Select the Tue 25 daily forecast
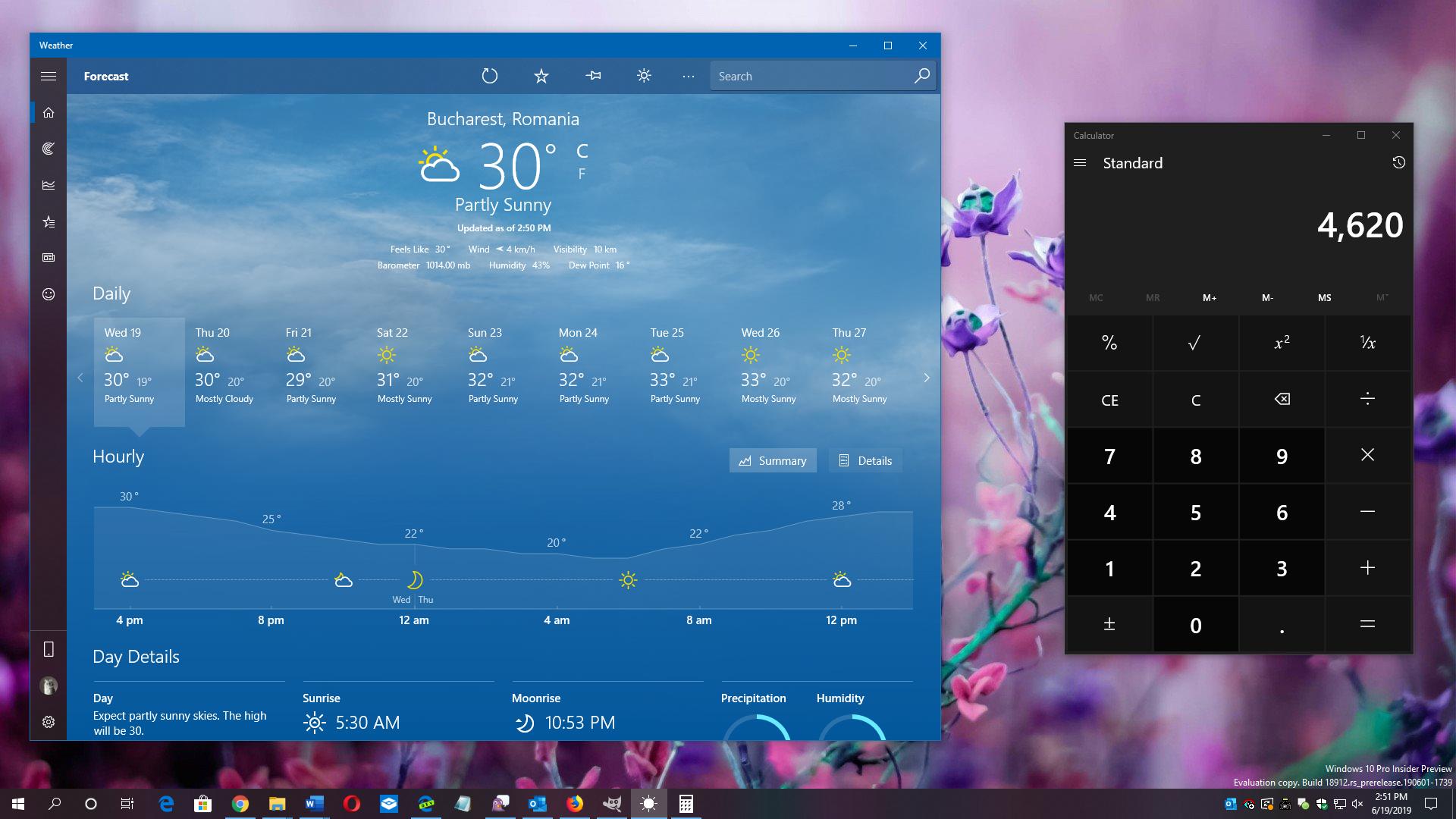 686,372
